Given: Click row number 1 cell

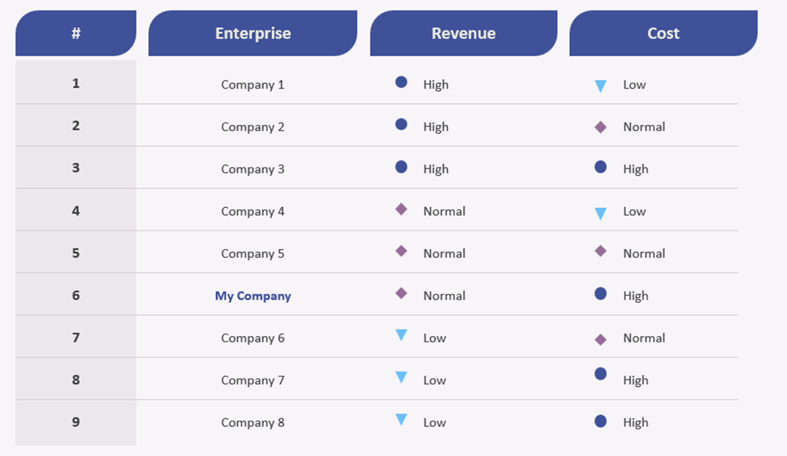Looking at the screenshot, I should click(x=76, y=83).
